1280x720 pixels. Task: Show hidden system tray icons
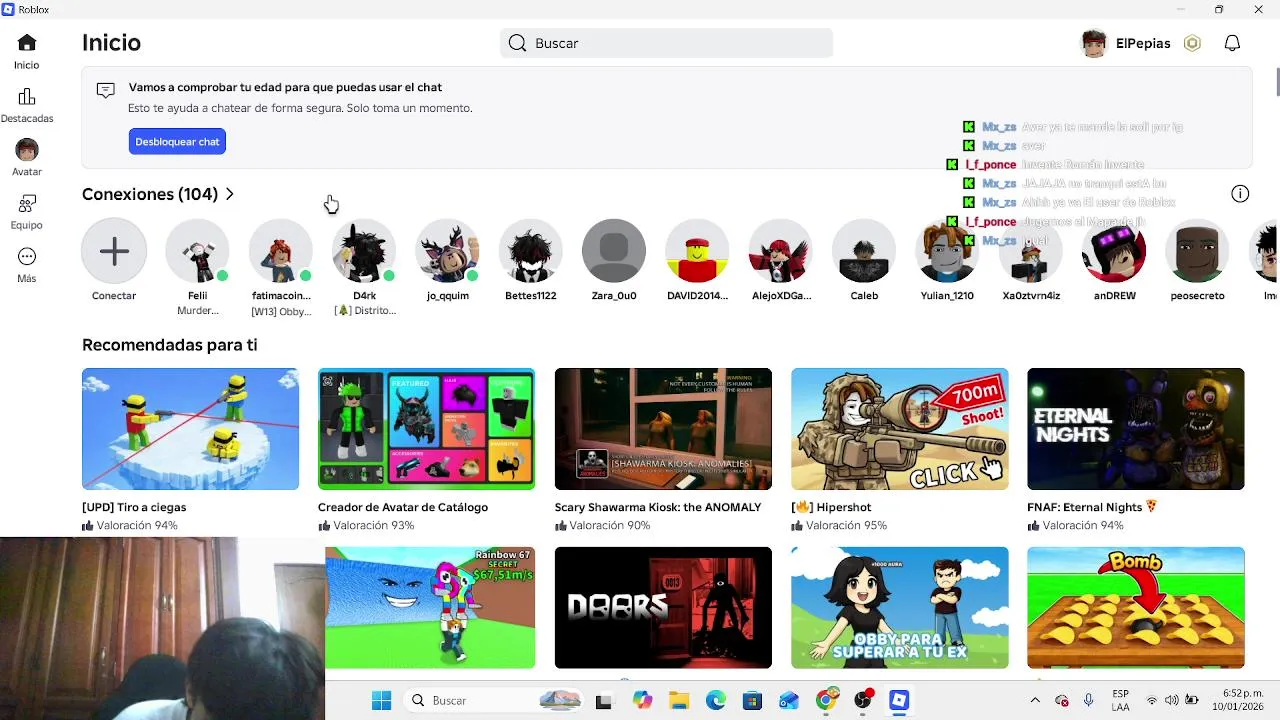(x=1035, y=700)
